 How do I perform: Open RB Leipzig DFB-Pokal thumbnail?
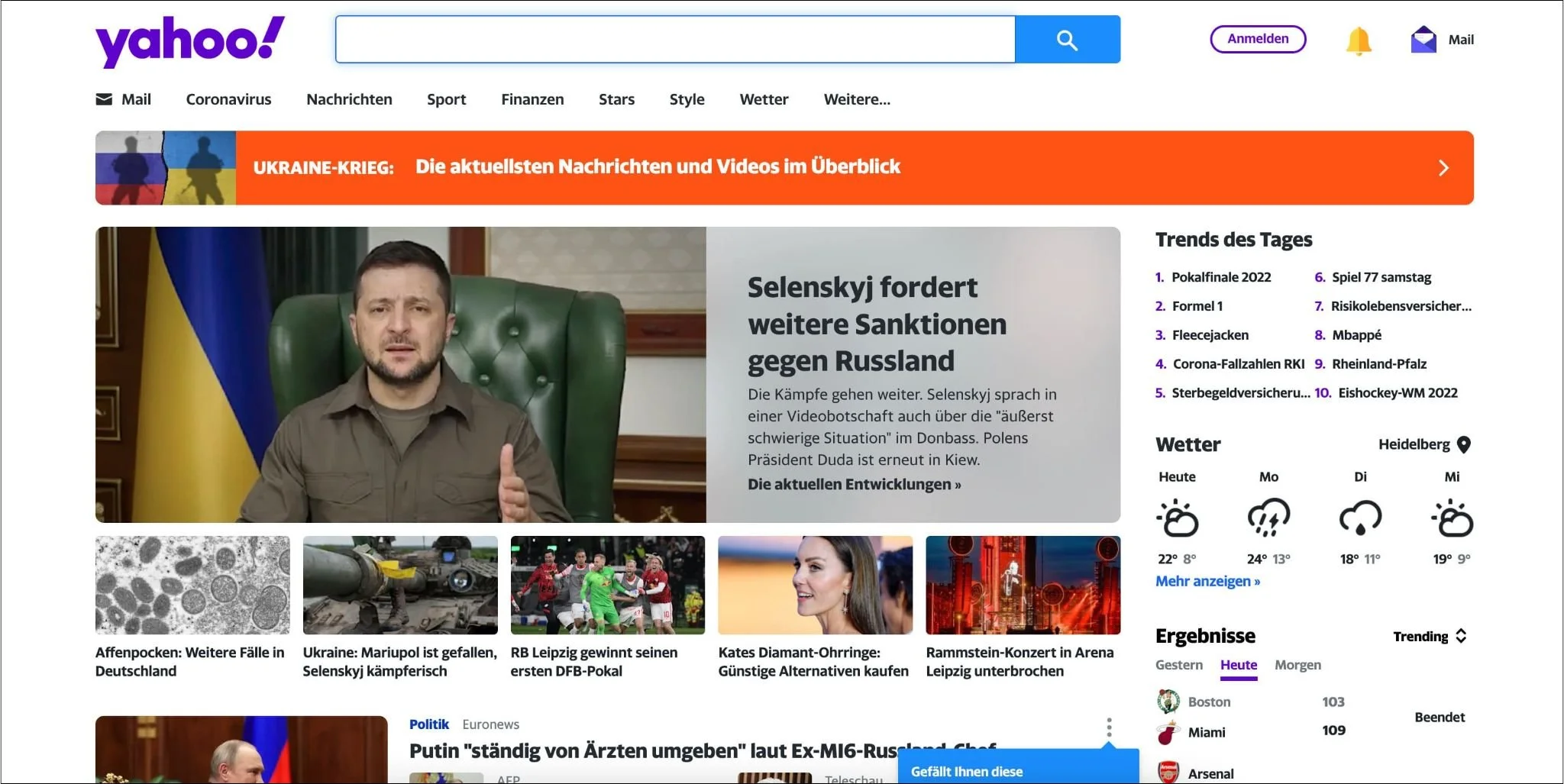(x=608, y=585)
